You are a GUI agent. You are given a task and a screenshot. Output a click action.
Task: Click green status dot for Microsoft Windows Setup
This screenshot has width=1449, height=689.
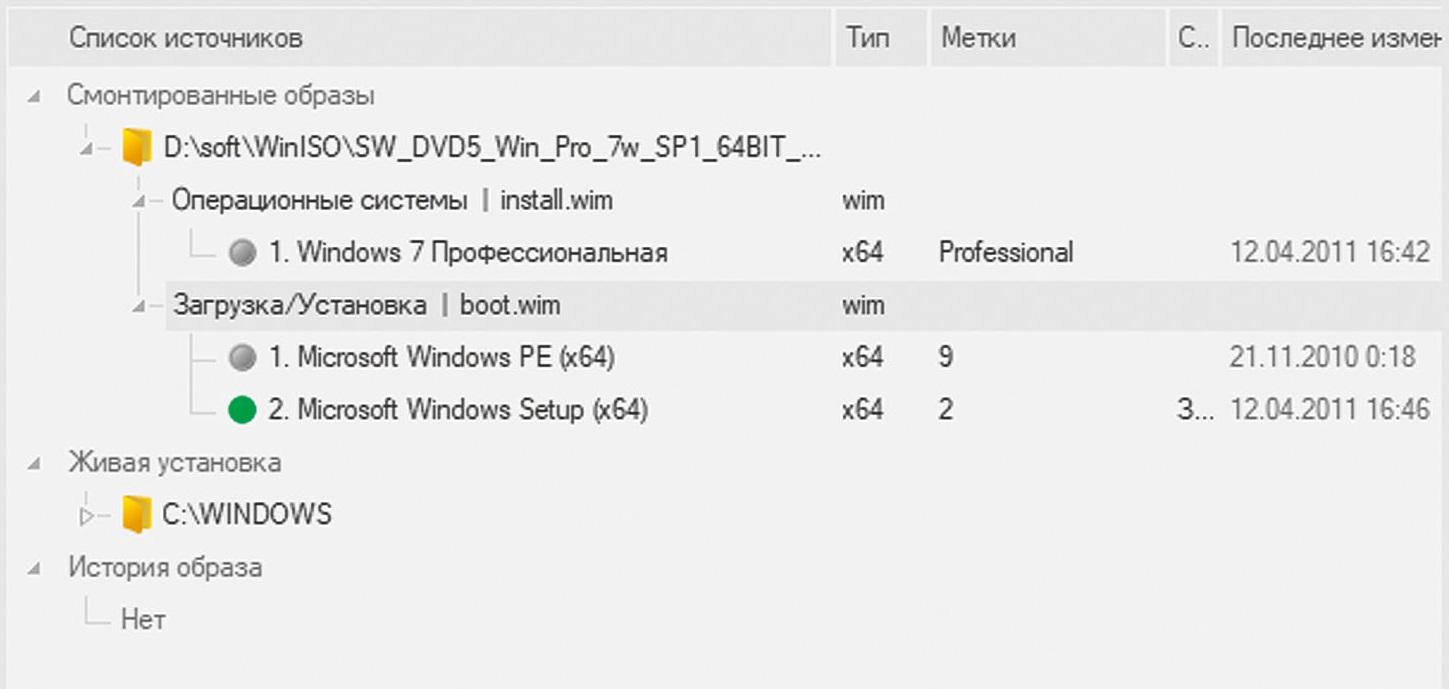click(x=242, y=410)
